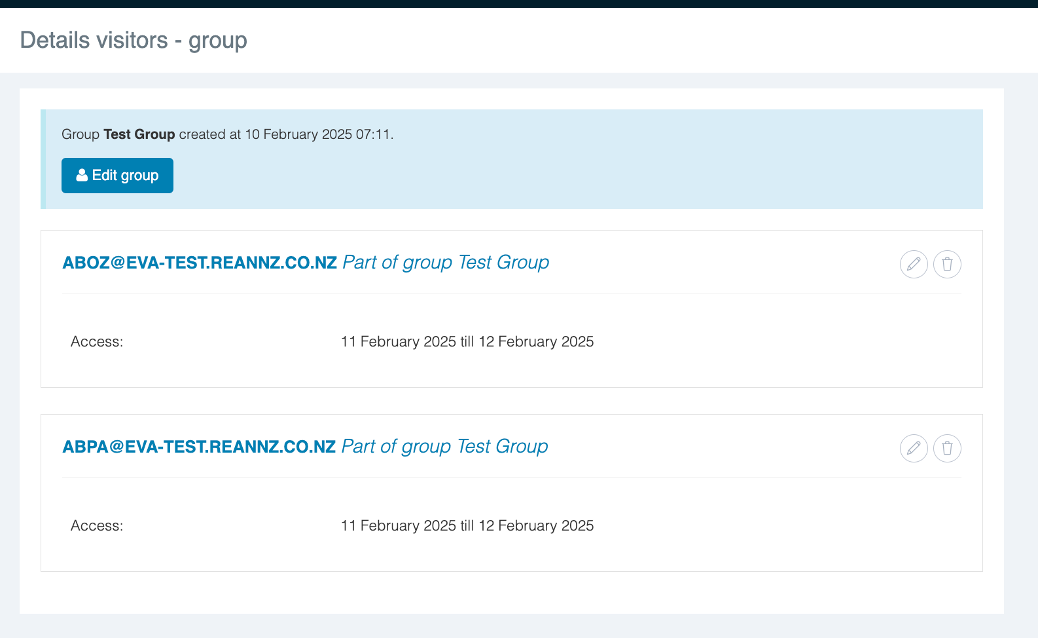Click the divider line under ABOZ header

[511, 293]
